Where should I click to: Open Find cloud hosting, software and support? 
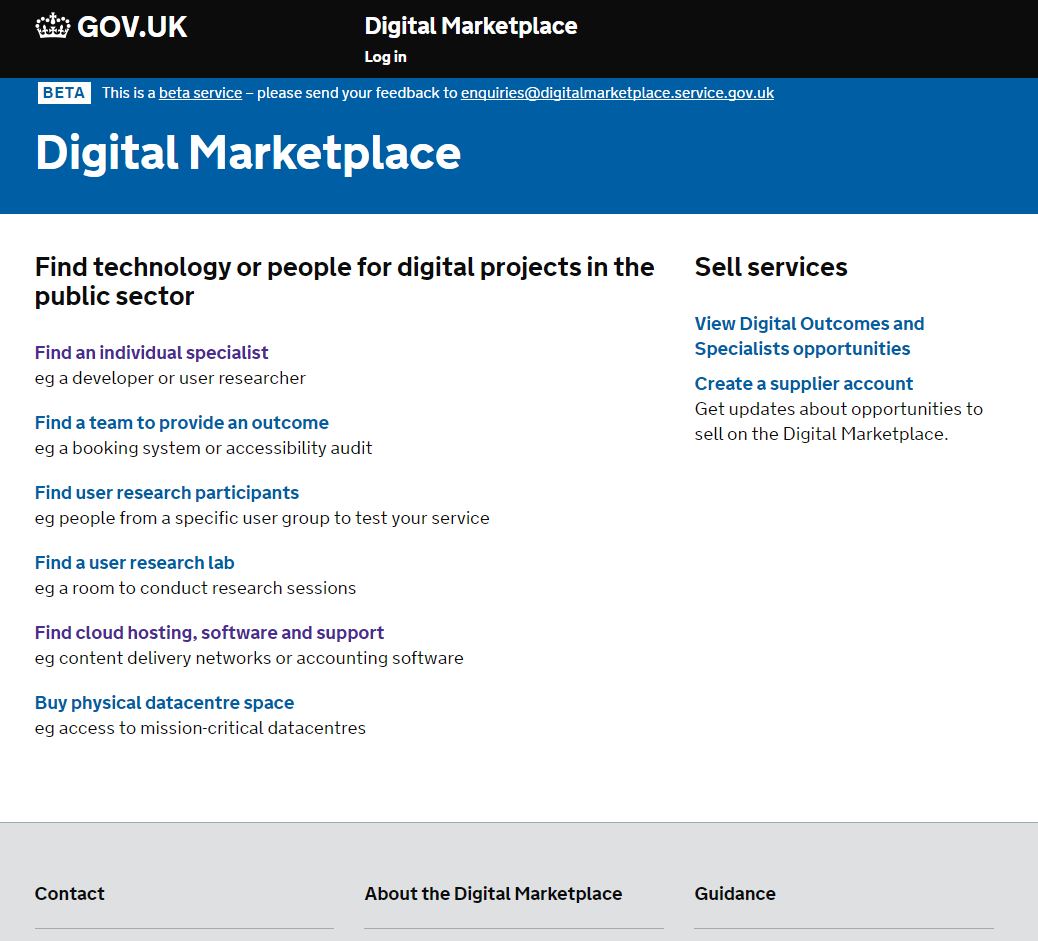(x=209, y=632)
